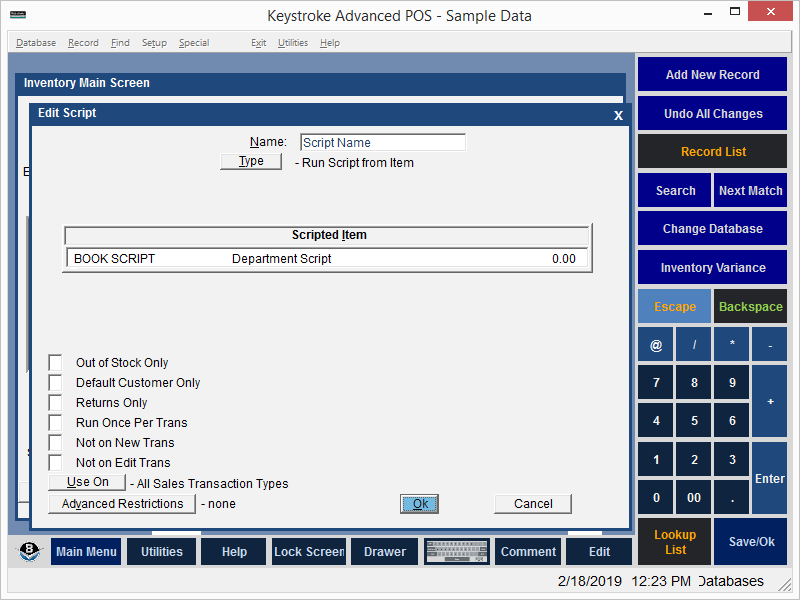800x600 pixels.
Task: Tap the 00 keypad button
Action: (x=694, y=497)
